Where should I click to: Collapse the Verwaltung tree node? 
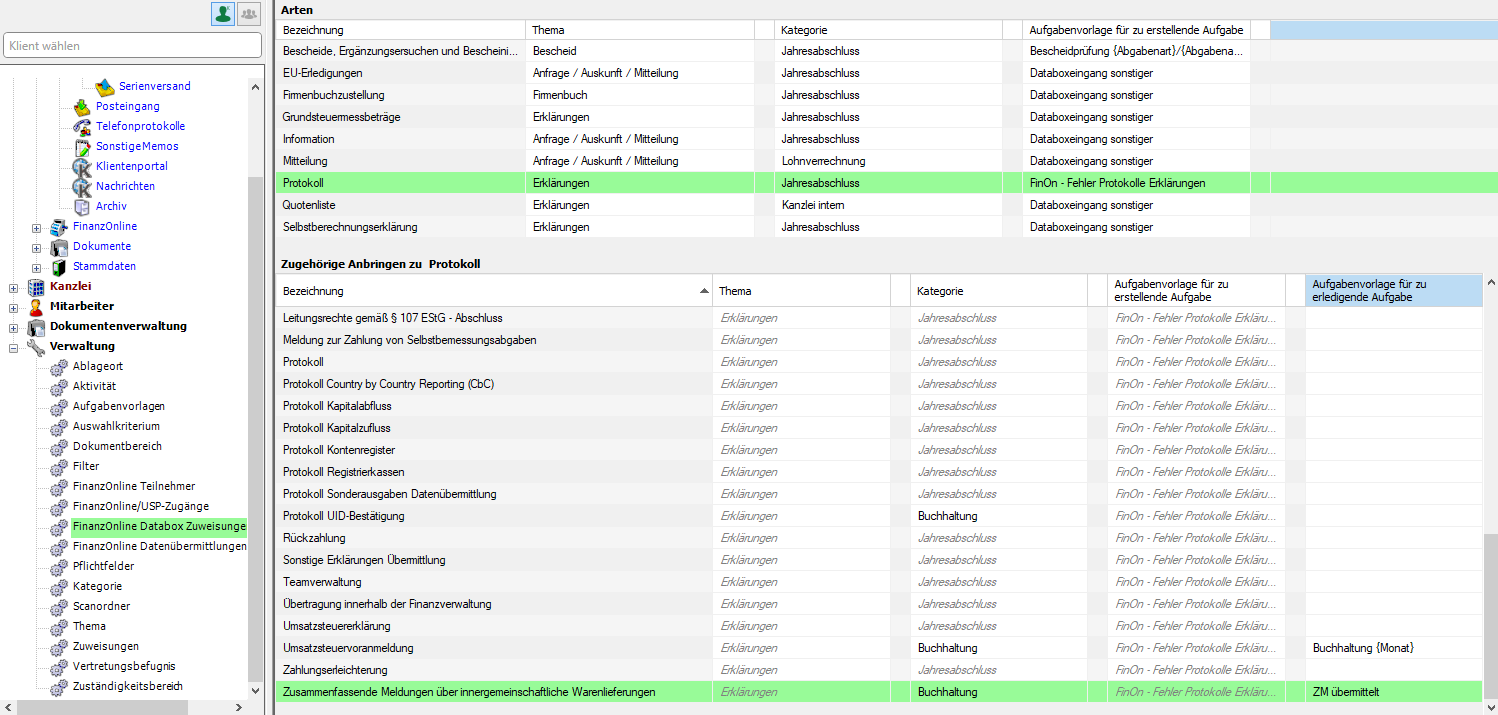(14, 347)
